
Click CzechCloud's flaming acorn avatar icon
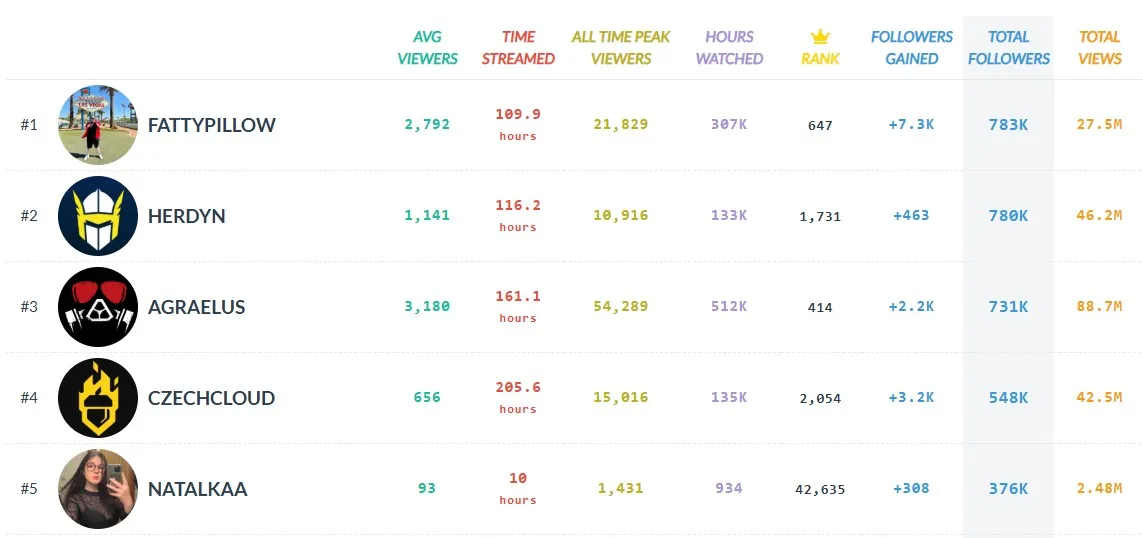[98, 398]
